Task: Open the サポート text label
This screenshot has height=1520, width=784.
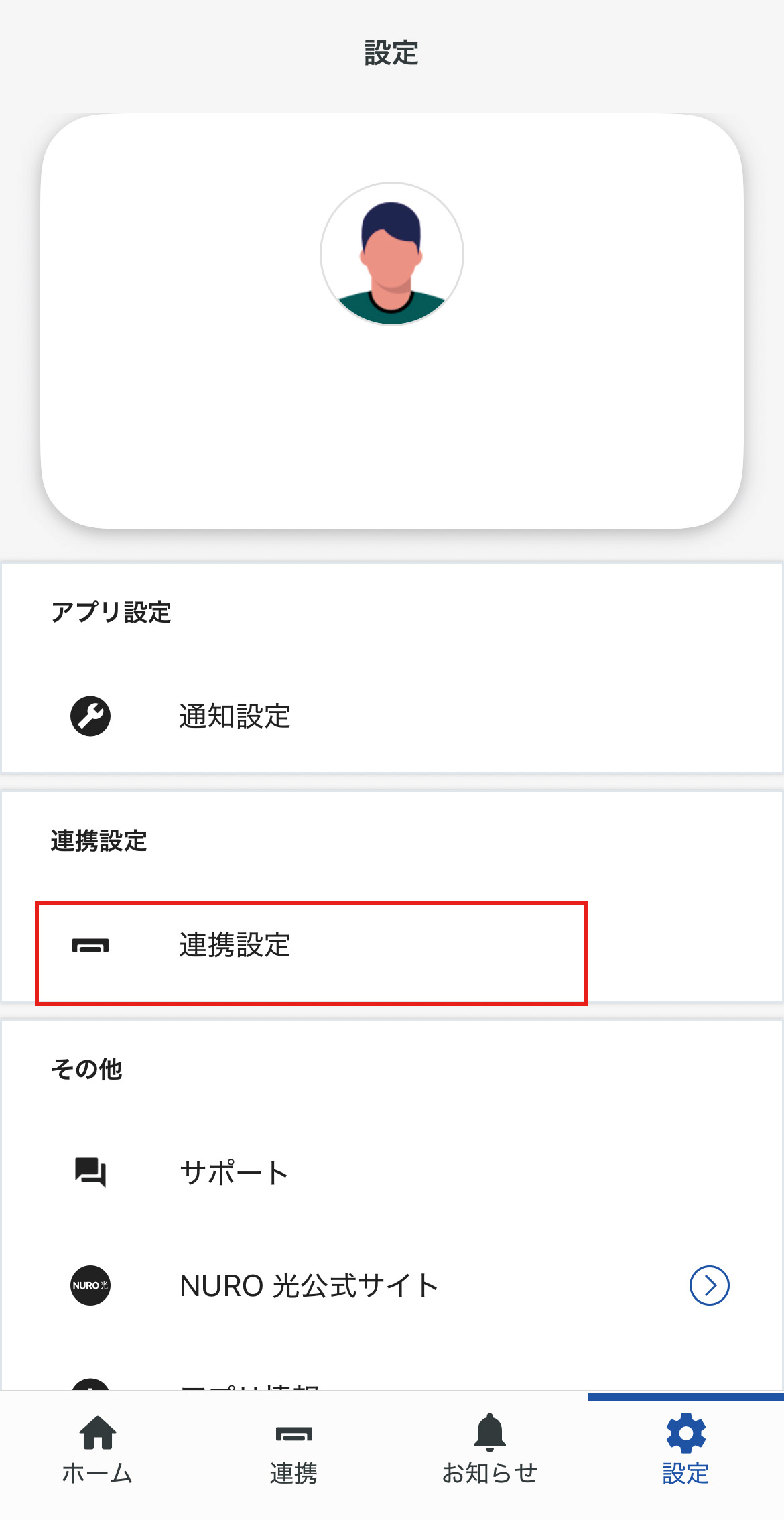Action: click(x=235, y=1173)
